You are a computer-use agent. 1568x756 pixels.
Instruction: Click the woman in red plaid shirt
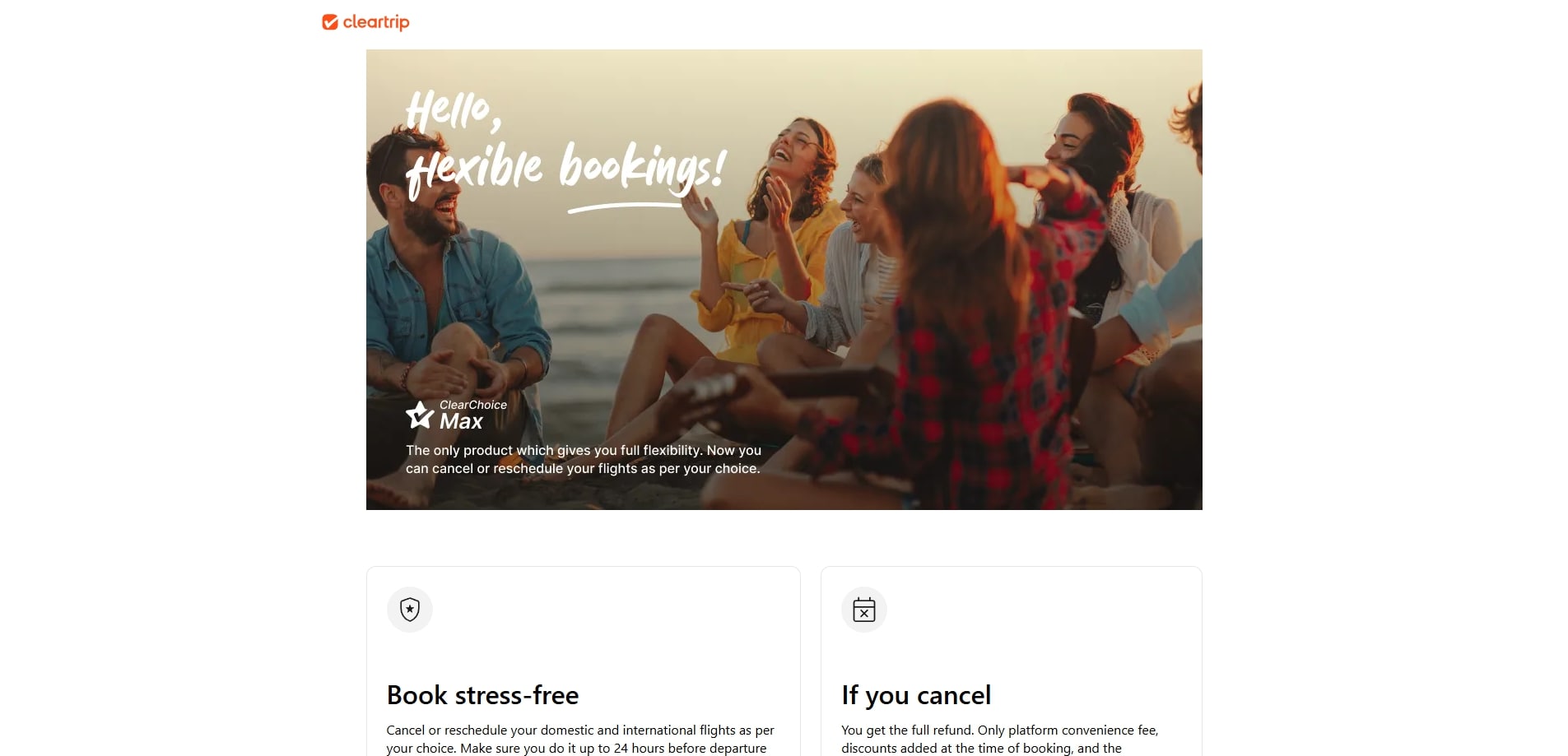(971, 346)
